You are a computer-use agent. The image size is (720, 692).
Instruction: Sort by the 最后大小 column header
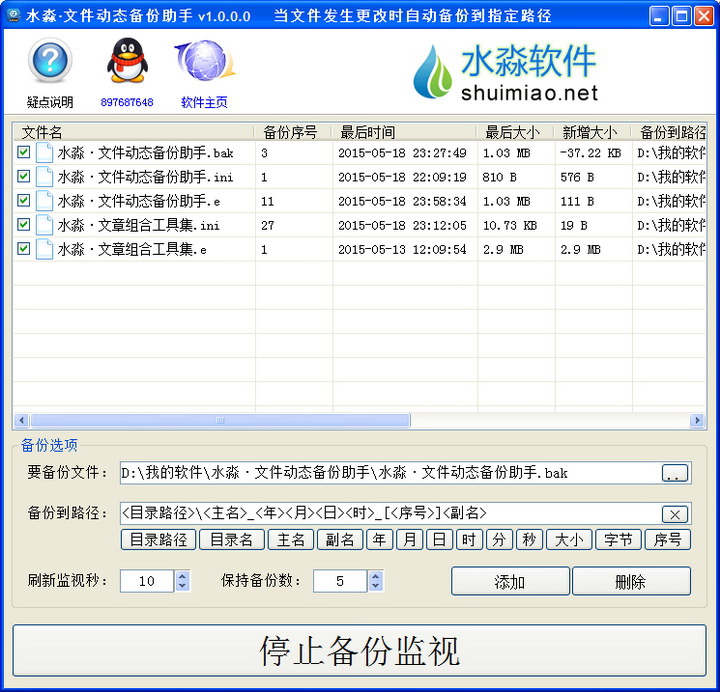(x=515, y=132)
